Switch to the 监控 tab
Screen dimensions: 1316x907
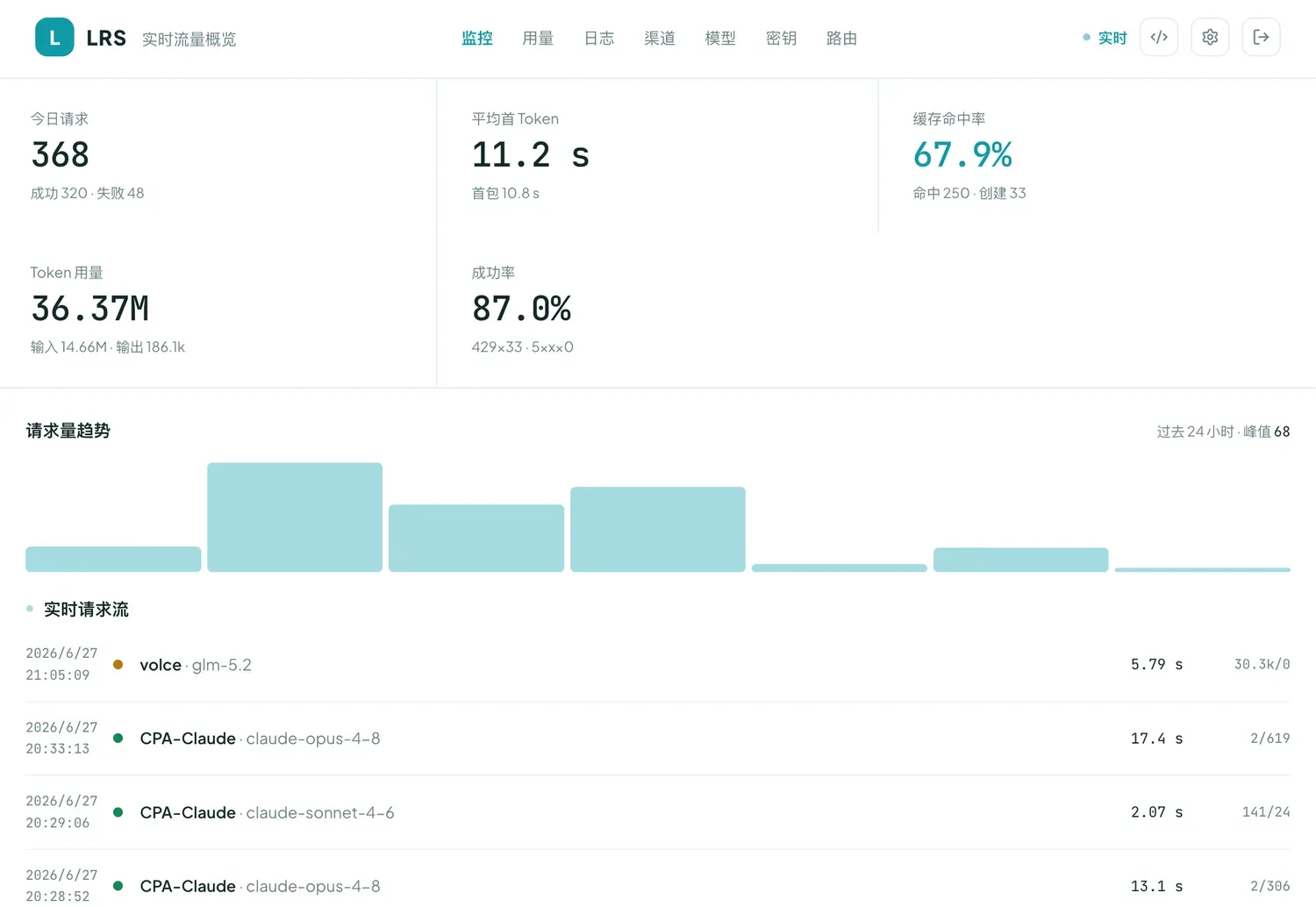tap(477, 38)
